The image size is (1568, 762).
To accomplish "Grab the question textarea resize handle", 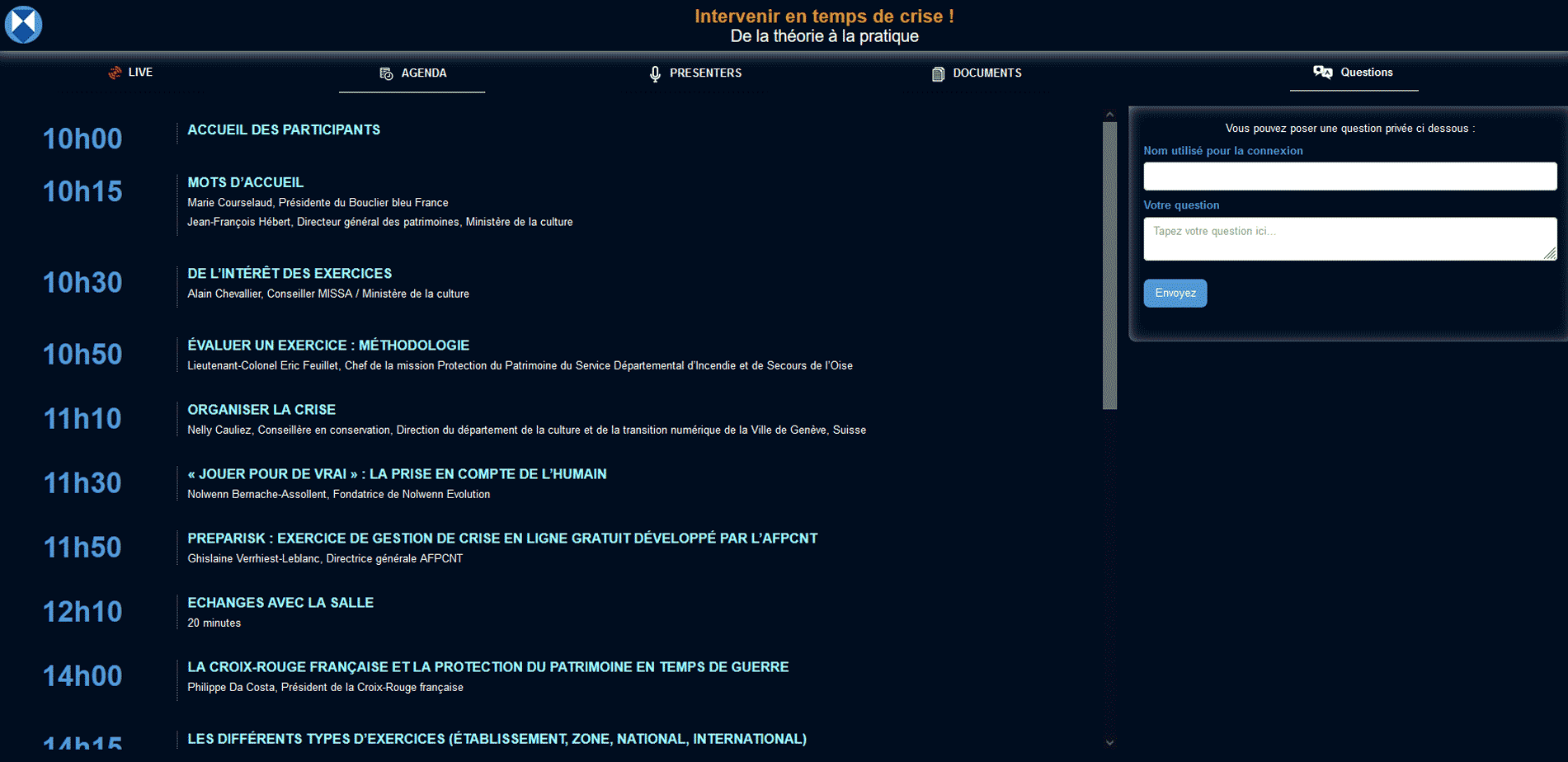I will pos(1550,254).
